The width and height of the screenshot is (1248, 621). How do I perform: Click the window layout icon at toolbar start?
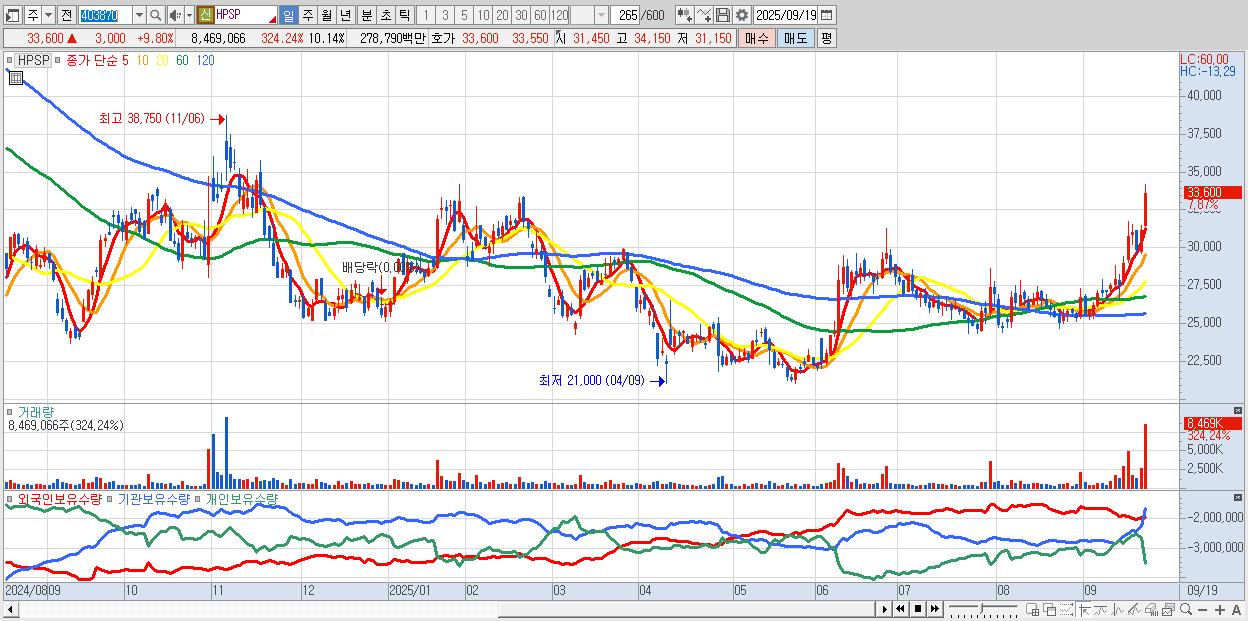point(12,15)
